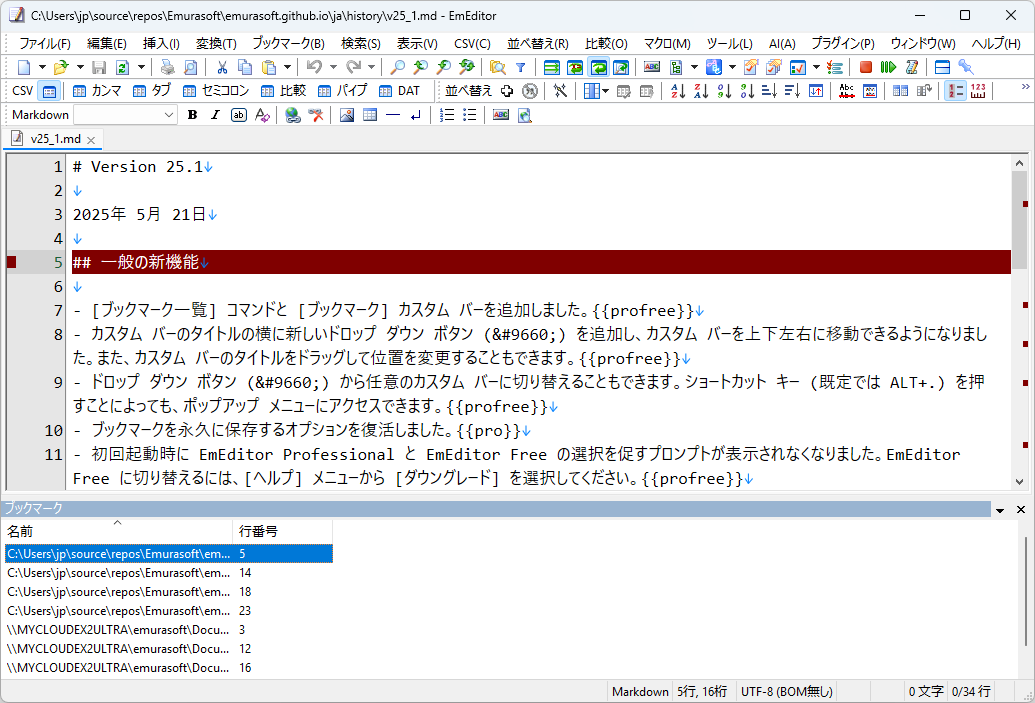The width and height of the screenshot is (1035, 703).
Task: Click the bookmark marker on line 5
Action: (11, 263)
